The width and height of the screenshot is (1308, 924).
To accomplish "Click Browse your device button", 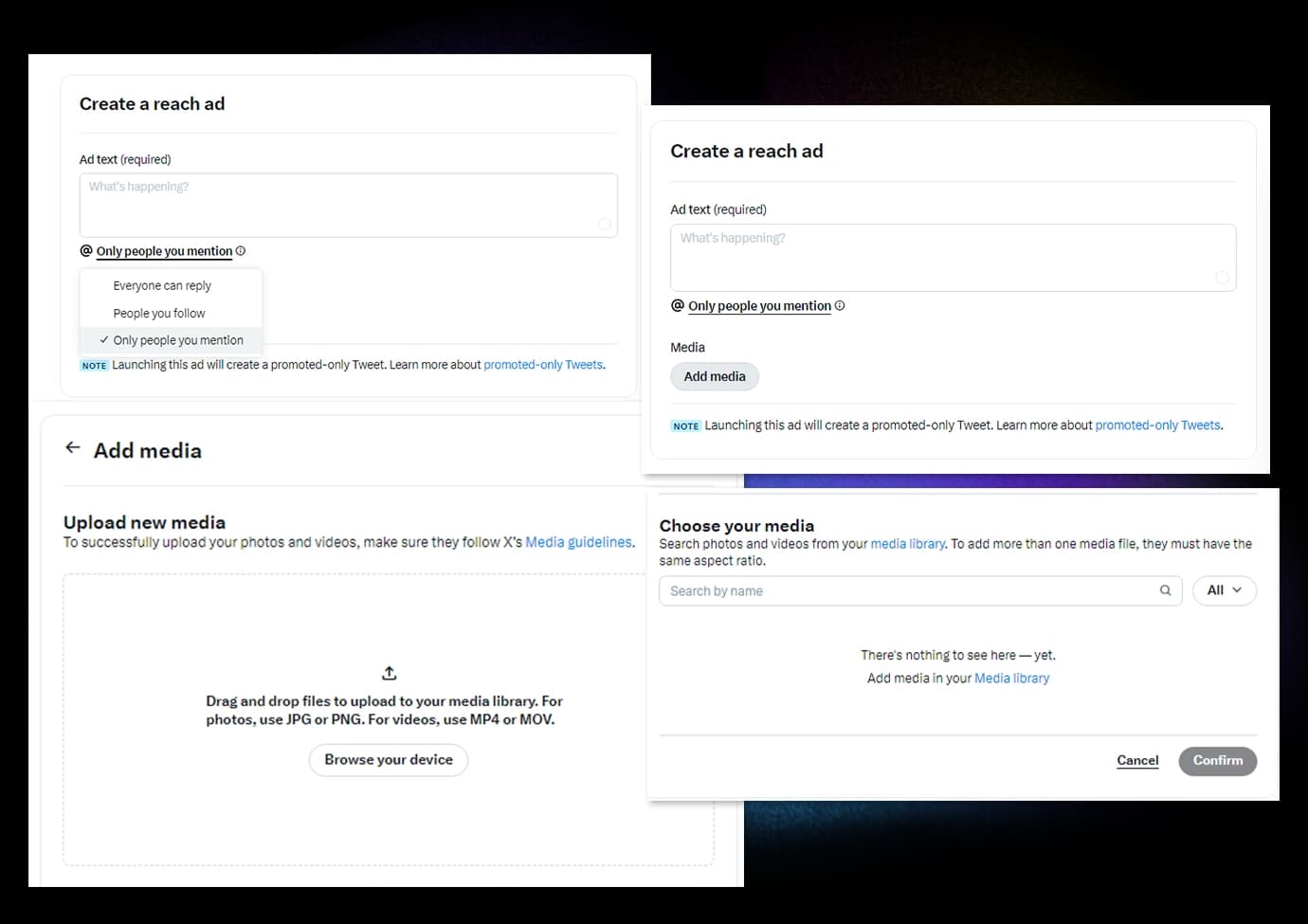I will [389, 760].
